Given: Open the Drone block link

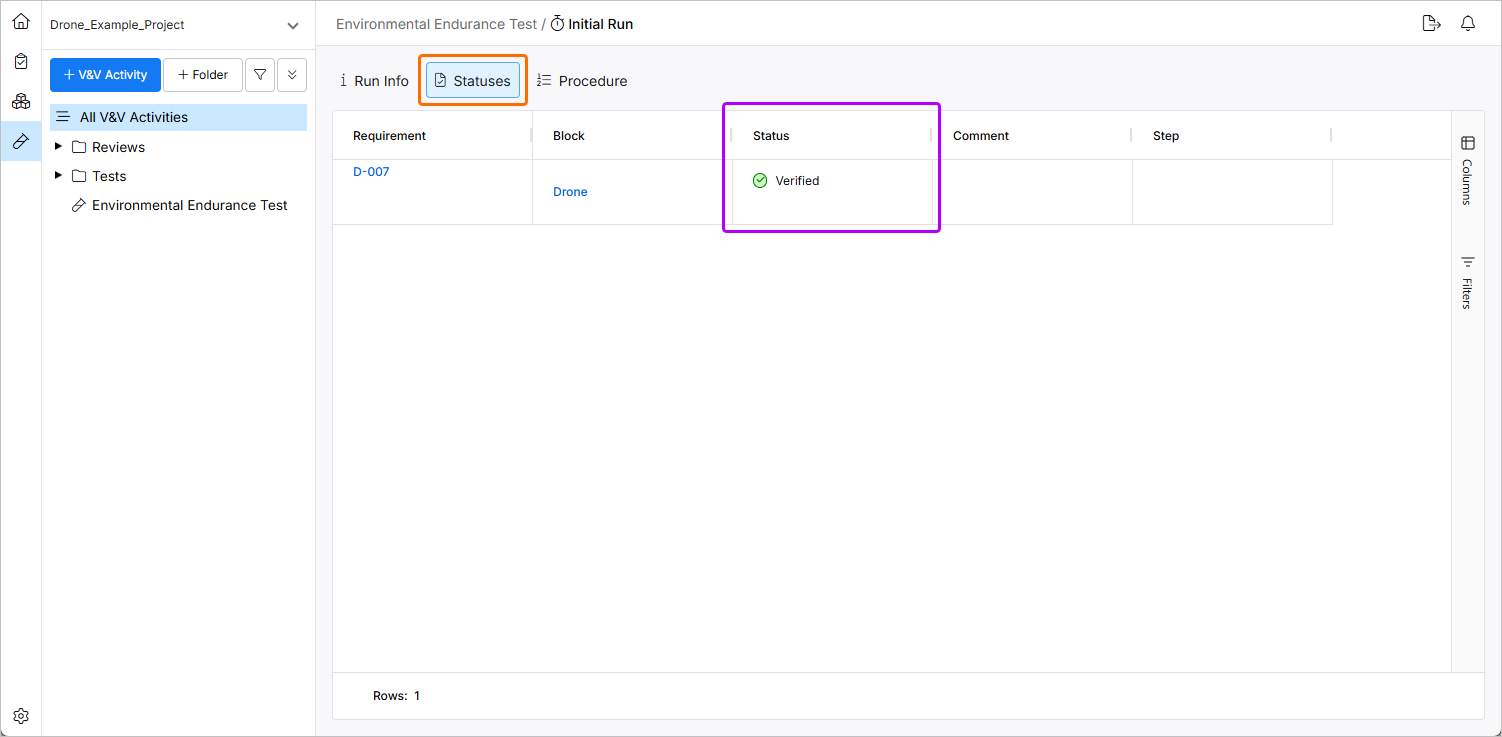Looking at the screenshot, I should click(x=570, y=192).
